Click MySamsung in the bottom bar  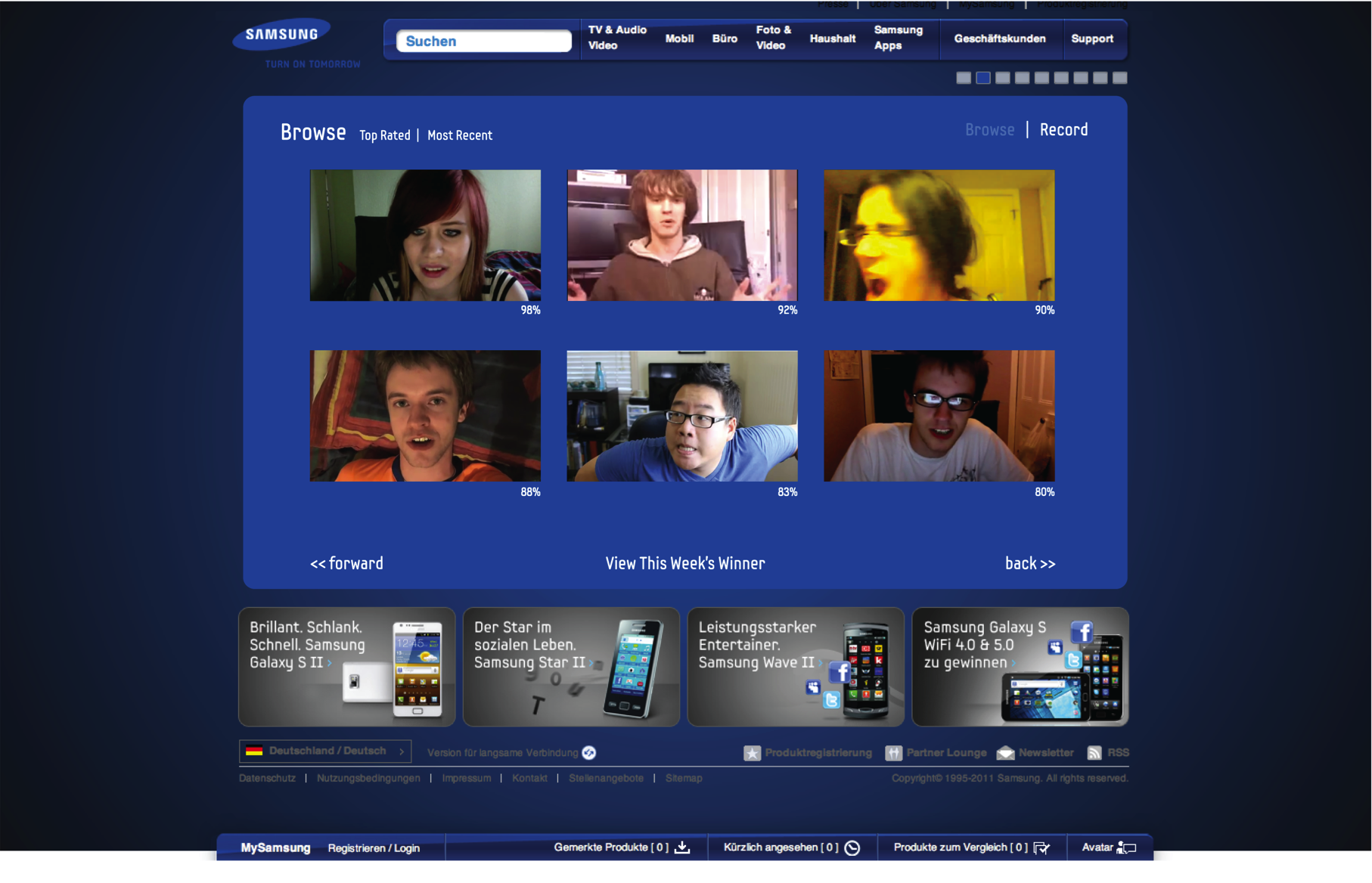(275, 847)
